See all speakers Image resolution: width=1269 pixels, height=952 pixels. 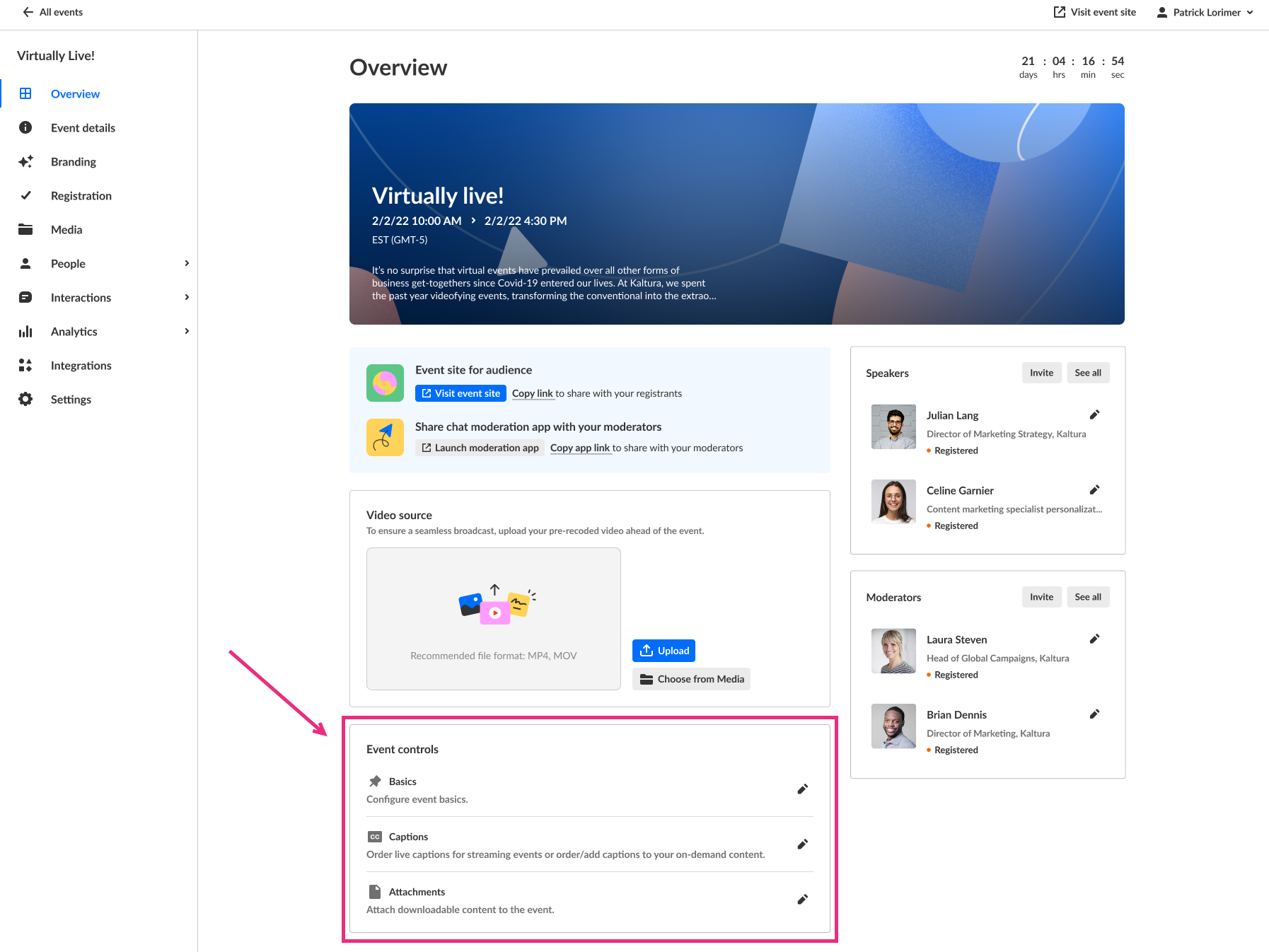(x=1088, y=373)
